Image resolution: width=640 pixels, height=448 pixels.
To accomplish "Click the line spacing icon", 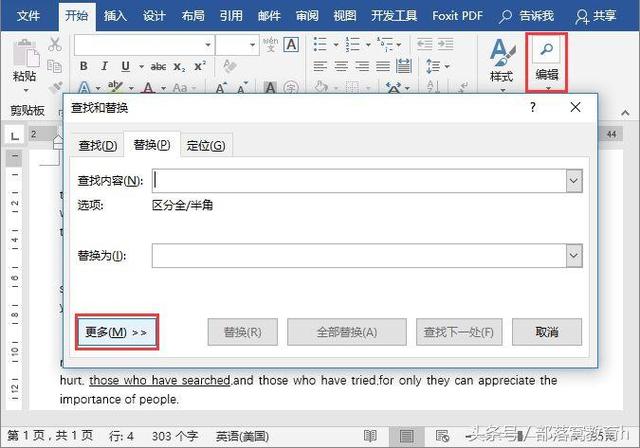I will coord(433,66).
